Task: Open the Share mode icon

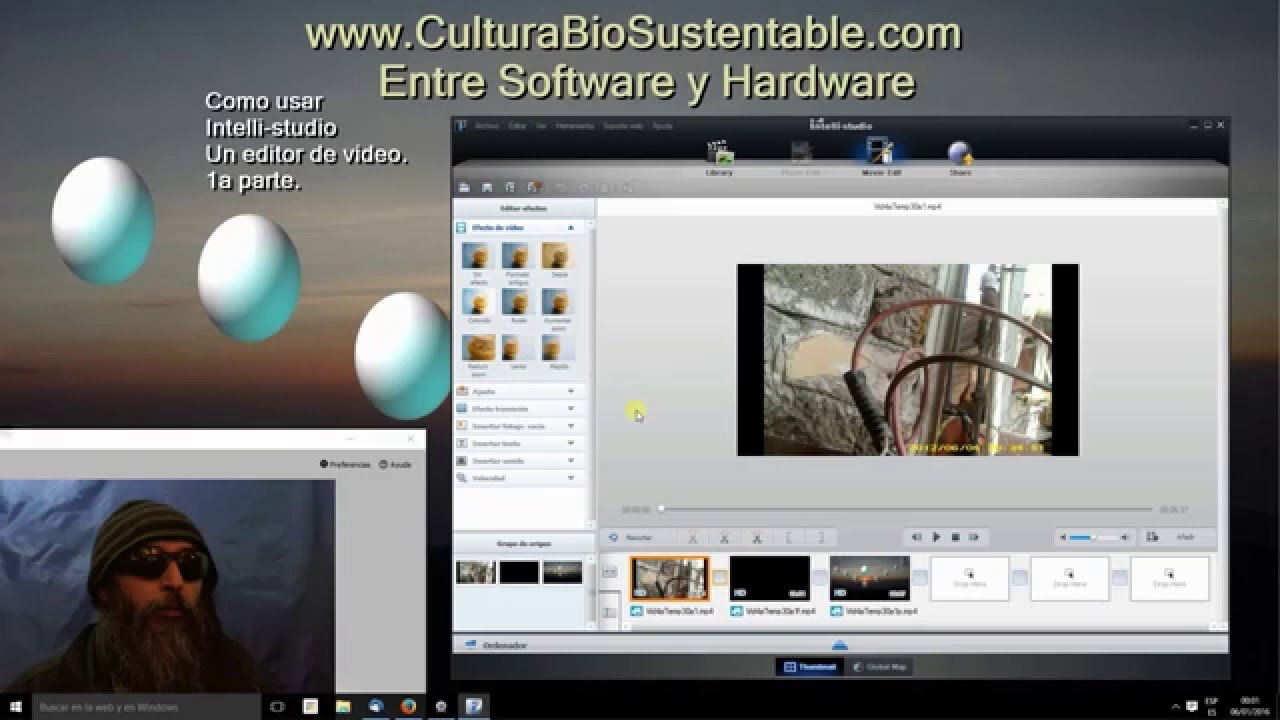Action: point(960,156)
